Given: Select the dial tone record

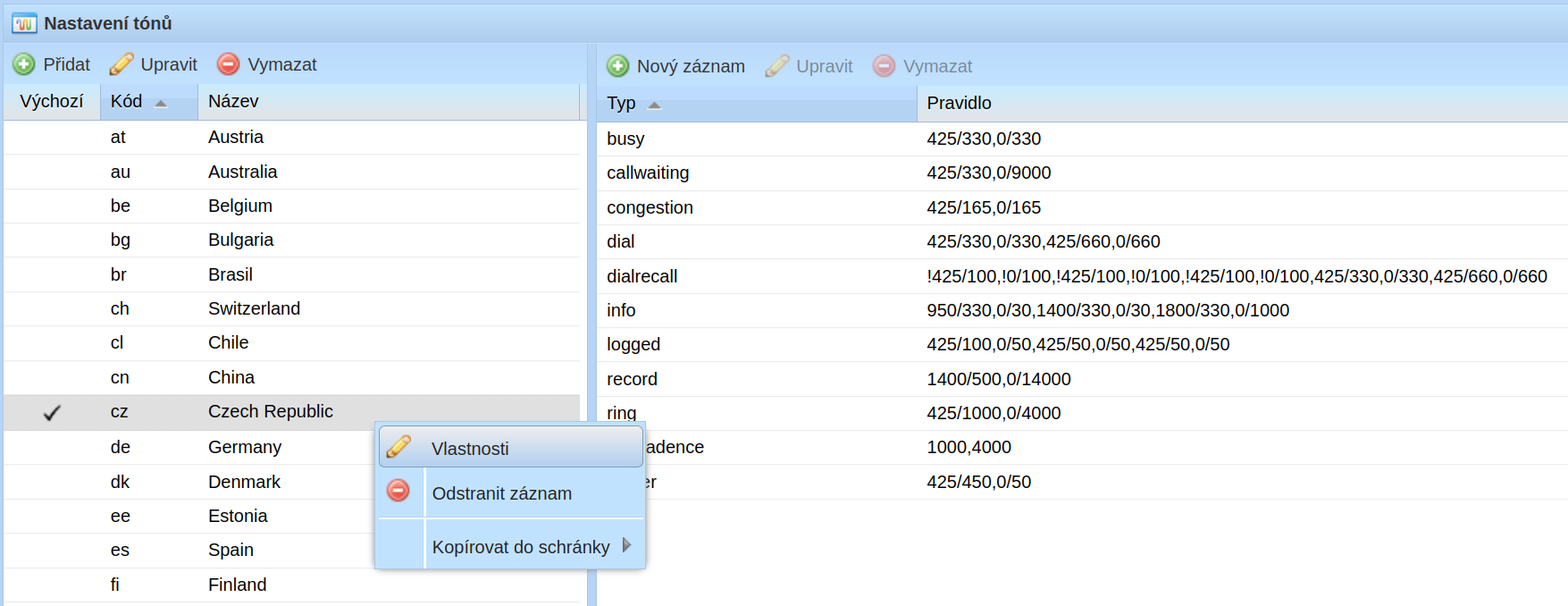Looking at the screenshot, I should [1082, 242].
